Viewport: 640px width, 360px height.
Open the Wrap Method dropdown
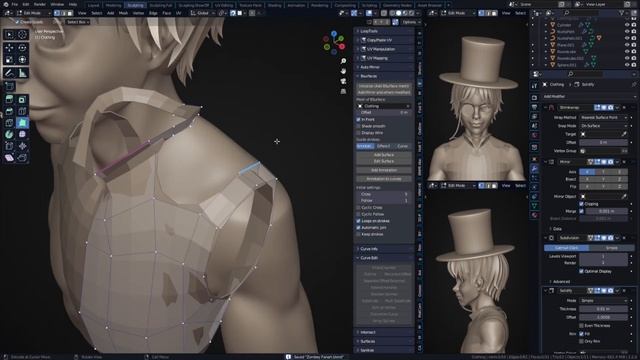point(603,118)
